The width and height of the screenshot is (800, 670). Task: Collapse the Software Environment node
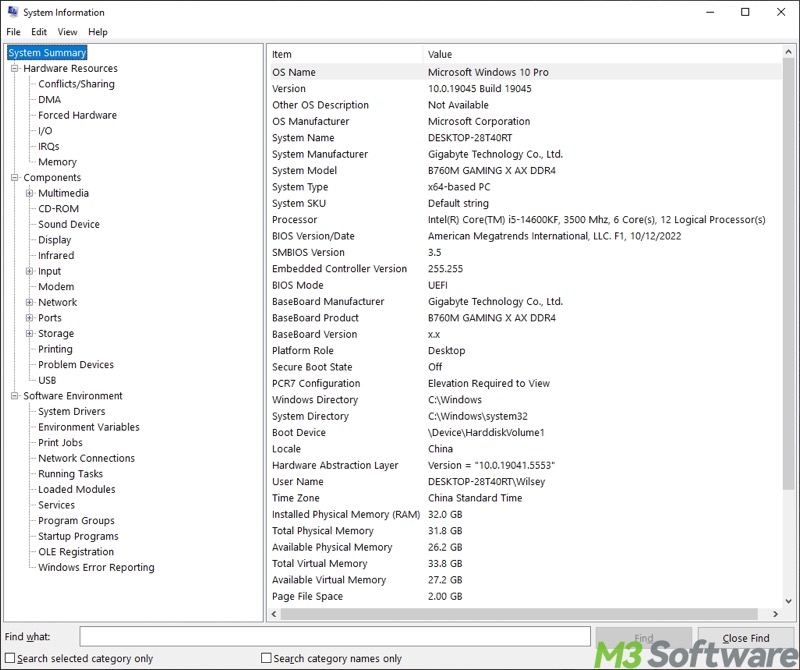point(15,396)
